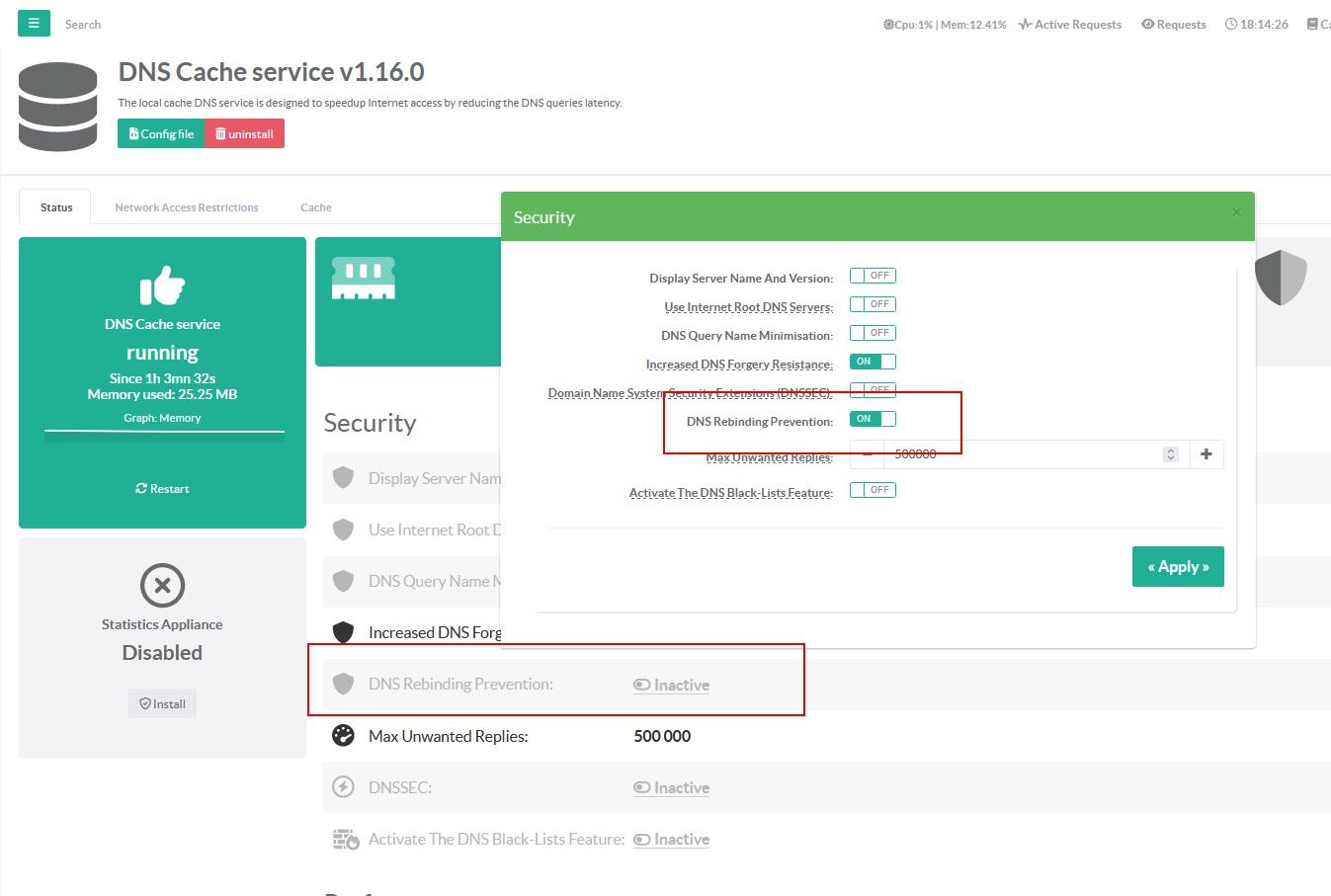Click the spinner arrows in Max Unwanted Replies
Screen dimensions: 1331x896
[x=1171, y=454]
